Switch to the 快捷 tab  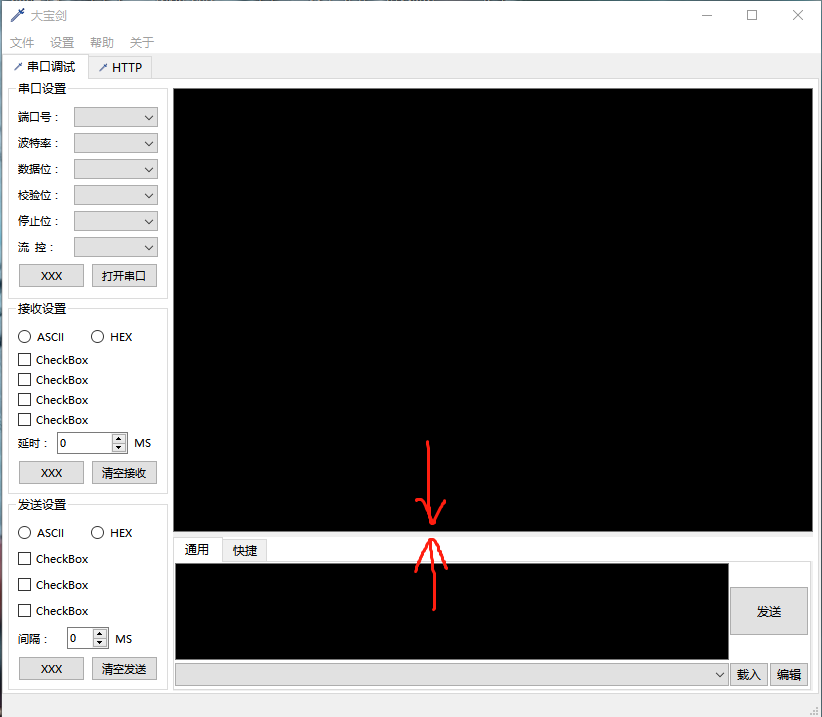point(244,549)
